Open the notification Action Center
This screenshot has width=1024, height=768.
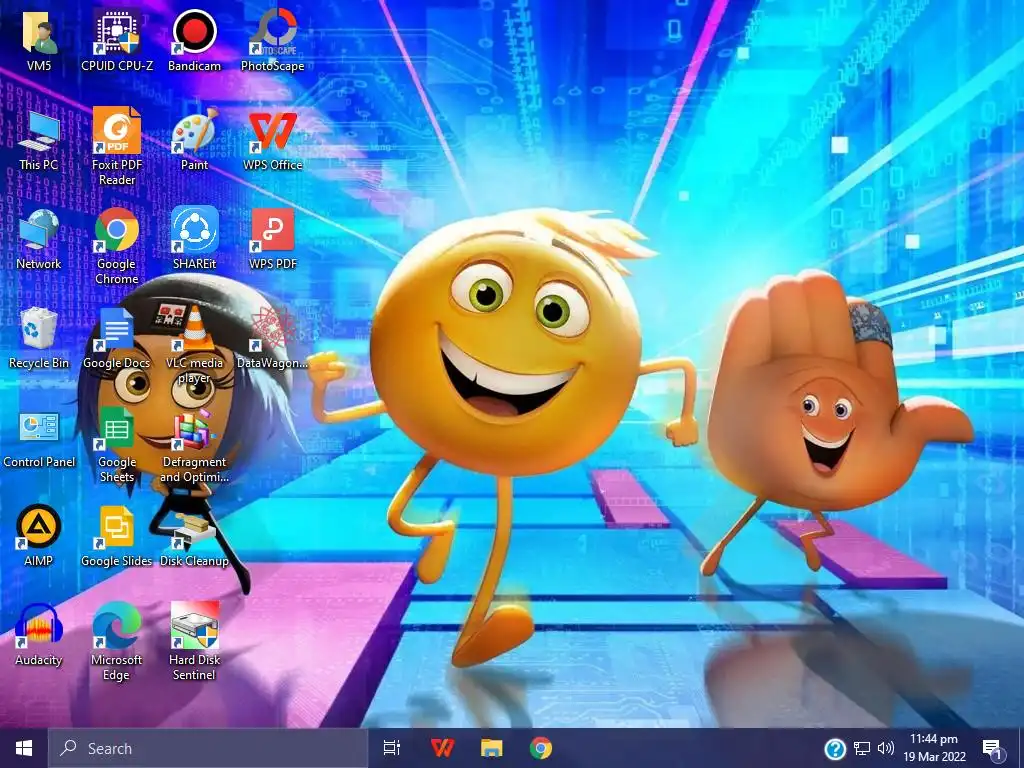coord(993,749)
